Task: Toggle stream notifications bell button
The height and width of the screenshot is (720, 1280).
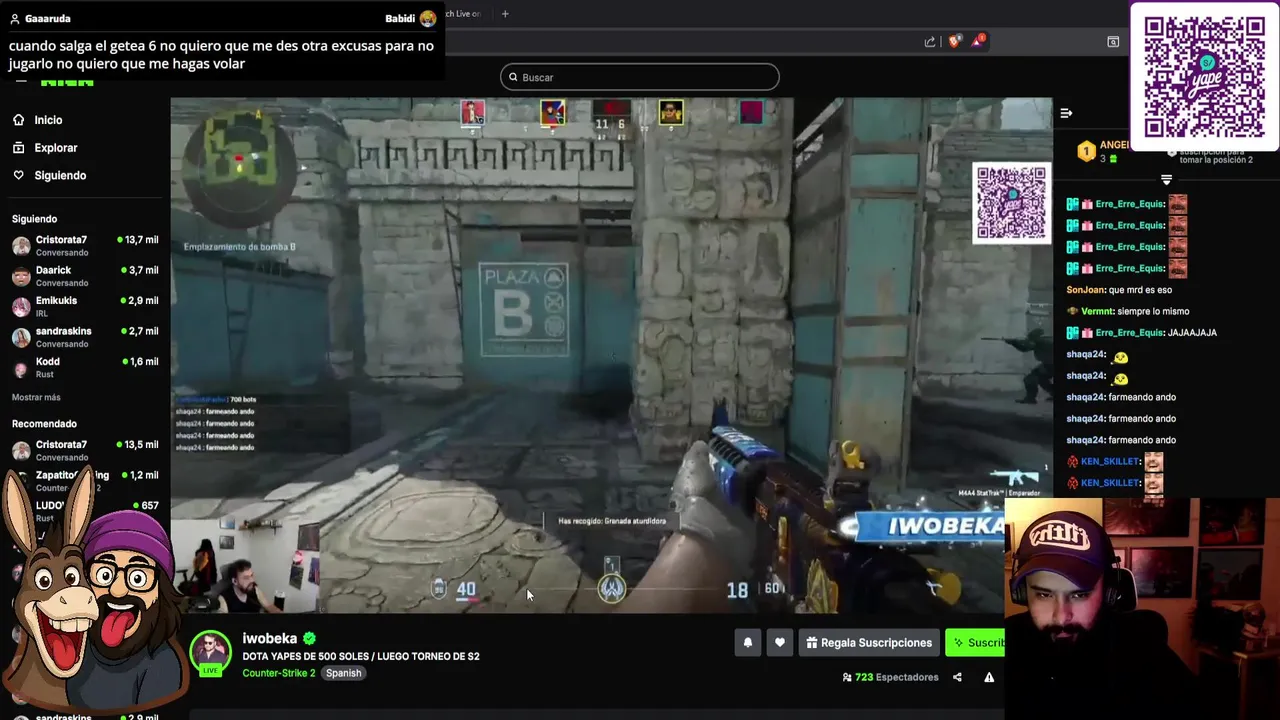Action: click(x=747, y=643)
